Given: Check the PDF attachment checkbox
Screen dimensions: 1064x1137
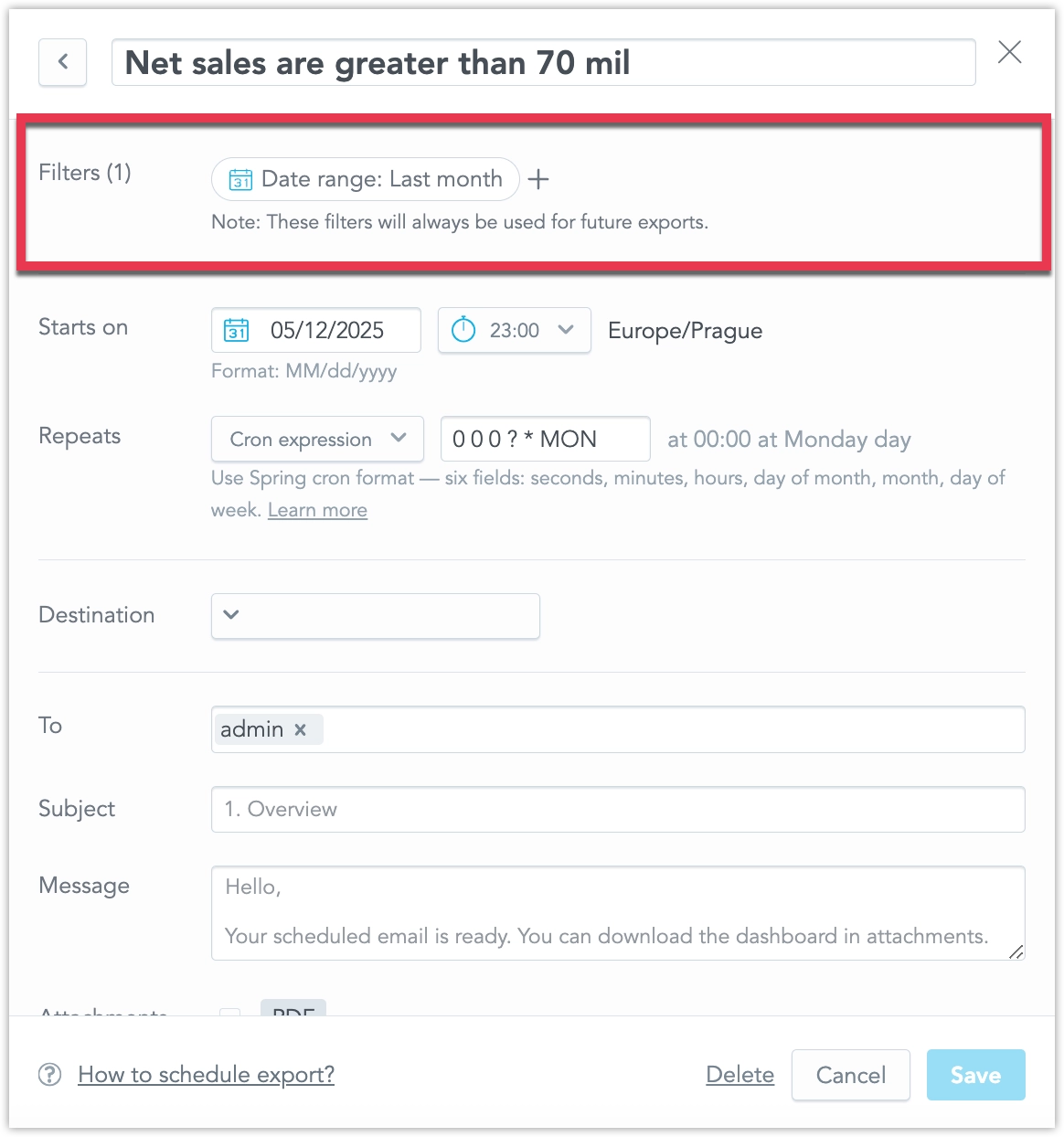Looking at the screenshot, I should (x=230, y=1013).
